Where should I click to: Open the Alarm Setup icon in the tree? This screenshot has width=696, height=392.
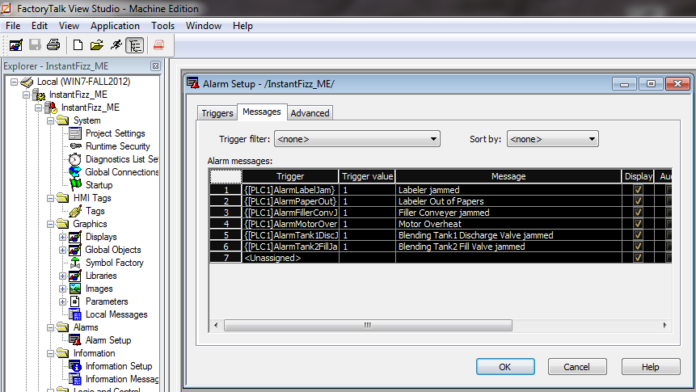click(x=75, y=340)
